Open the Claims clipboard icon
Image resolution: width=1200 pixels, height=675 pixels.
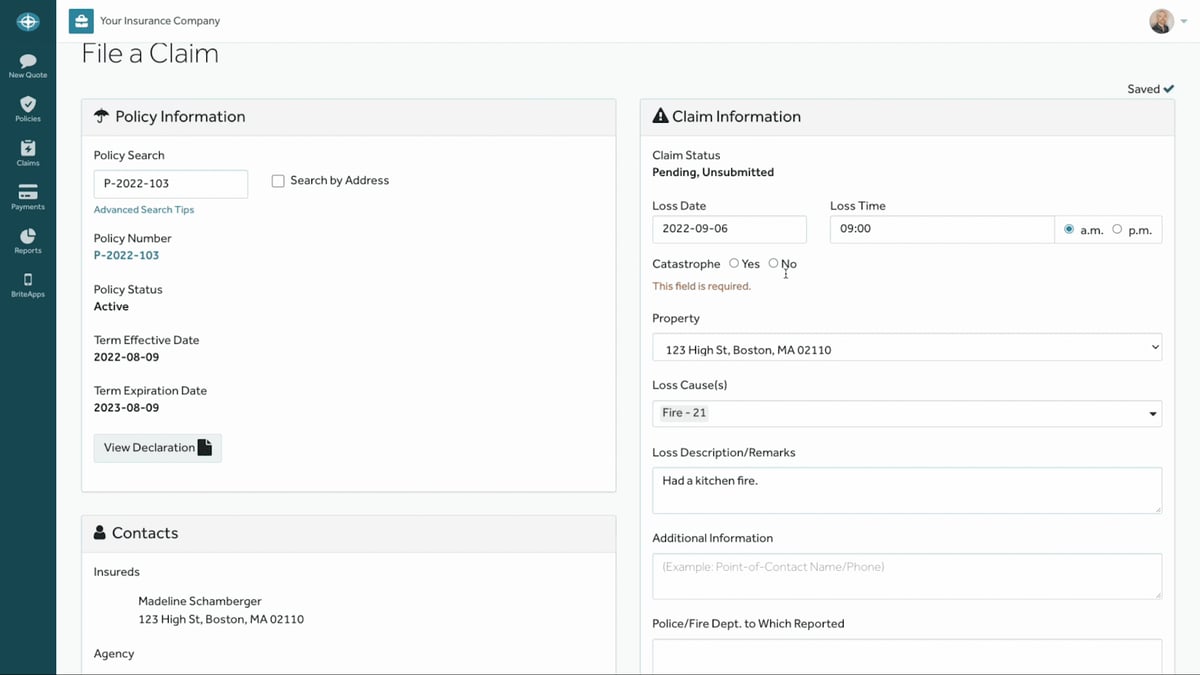tap(27, 148)
